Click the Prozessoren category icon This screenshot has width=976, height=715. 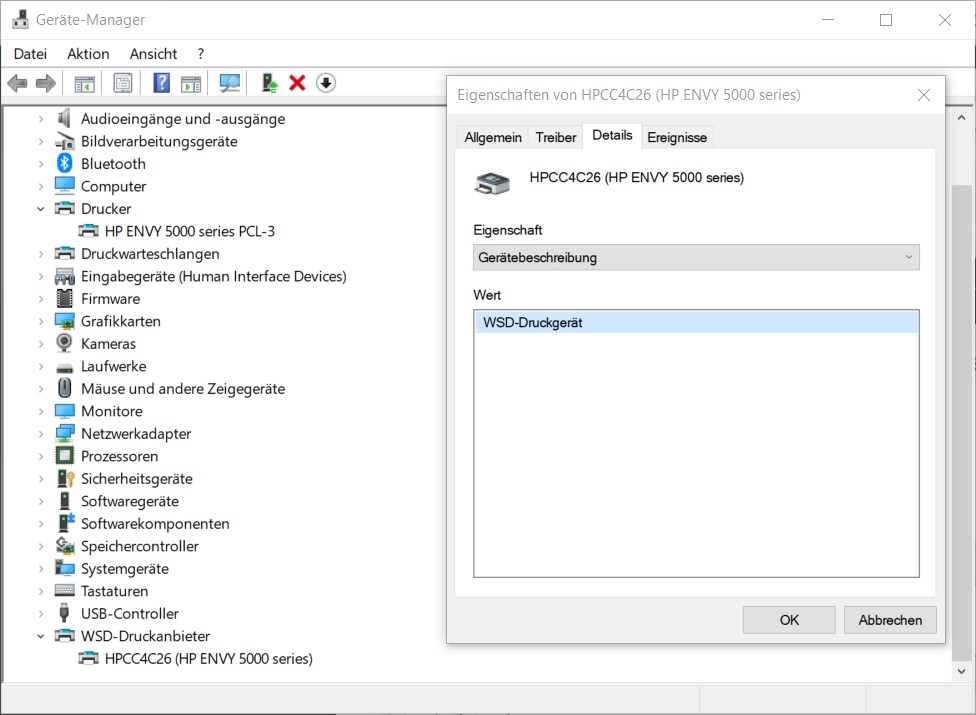click(65, 456)
